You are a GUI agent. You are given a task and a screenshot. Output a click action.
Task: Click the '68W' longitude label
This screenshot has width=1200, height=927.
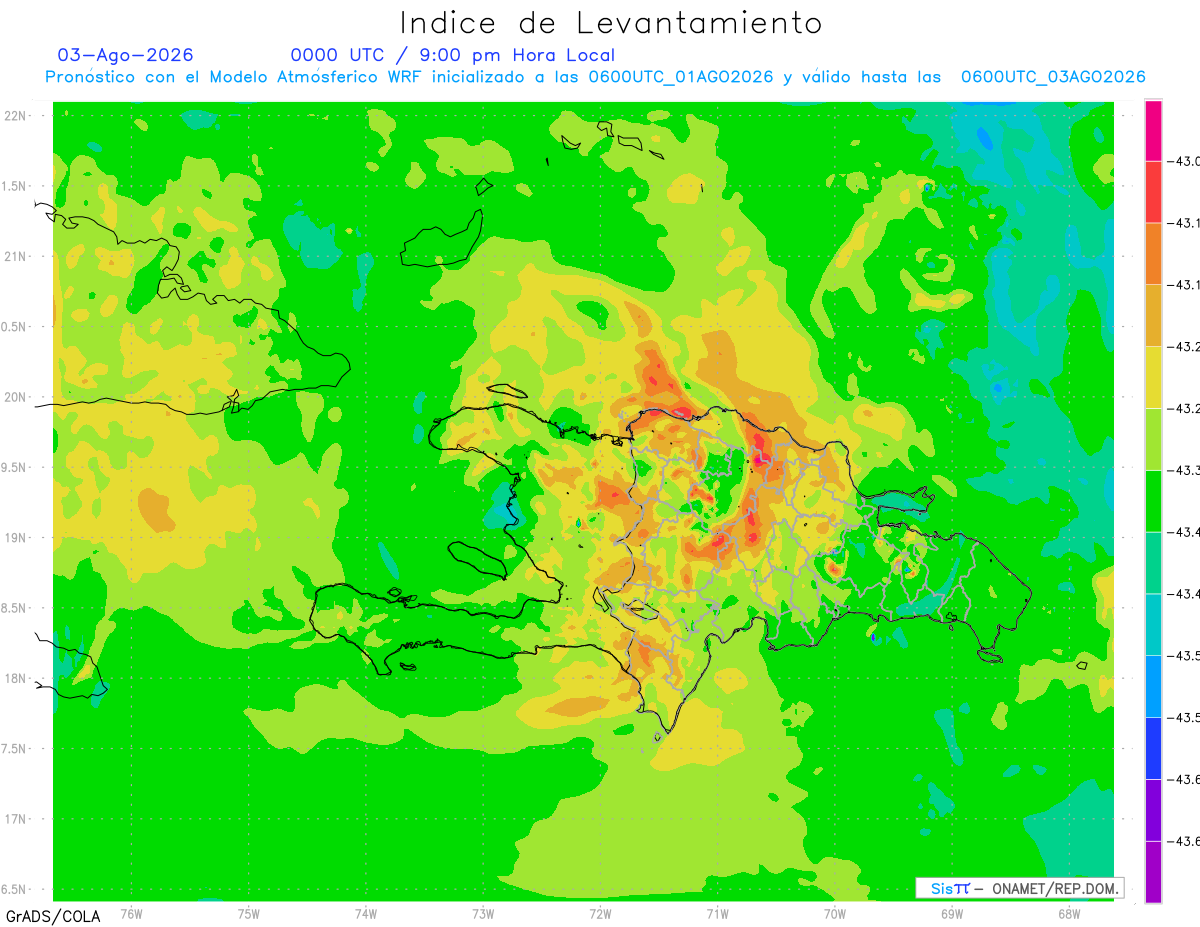tap(1069, 913)
